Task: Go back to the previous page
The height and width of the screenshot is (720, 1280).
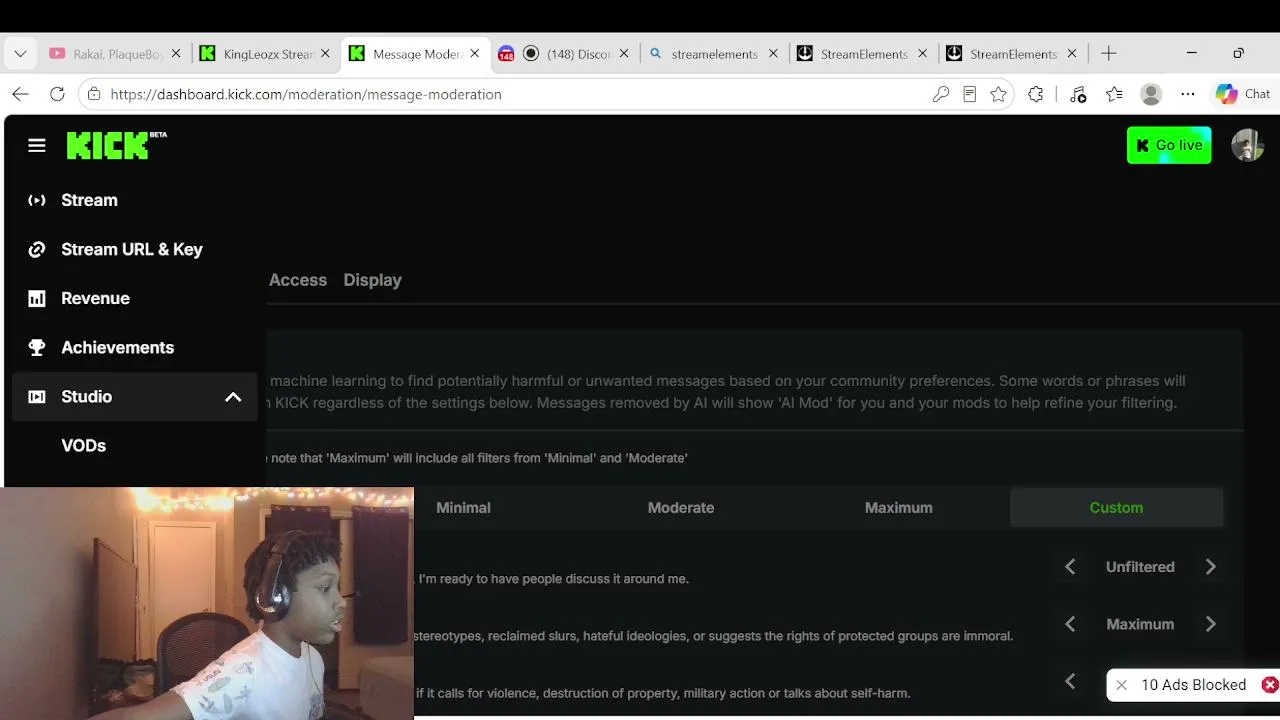Action: (x=20, y=94)
